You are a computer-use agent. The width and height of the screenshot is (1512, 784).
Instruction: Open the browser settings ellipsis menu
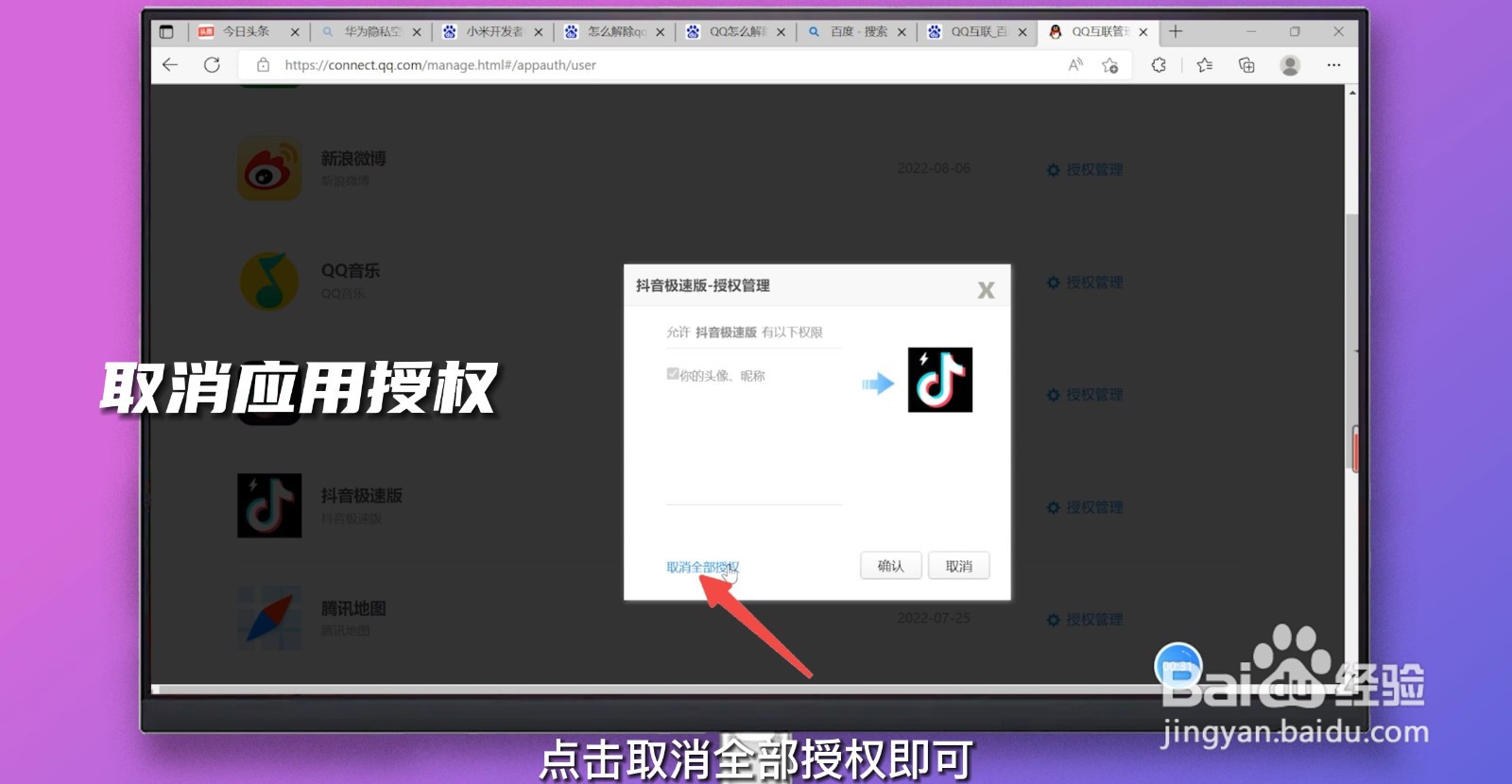(1333, 65)
